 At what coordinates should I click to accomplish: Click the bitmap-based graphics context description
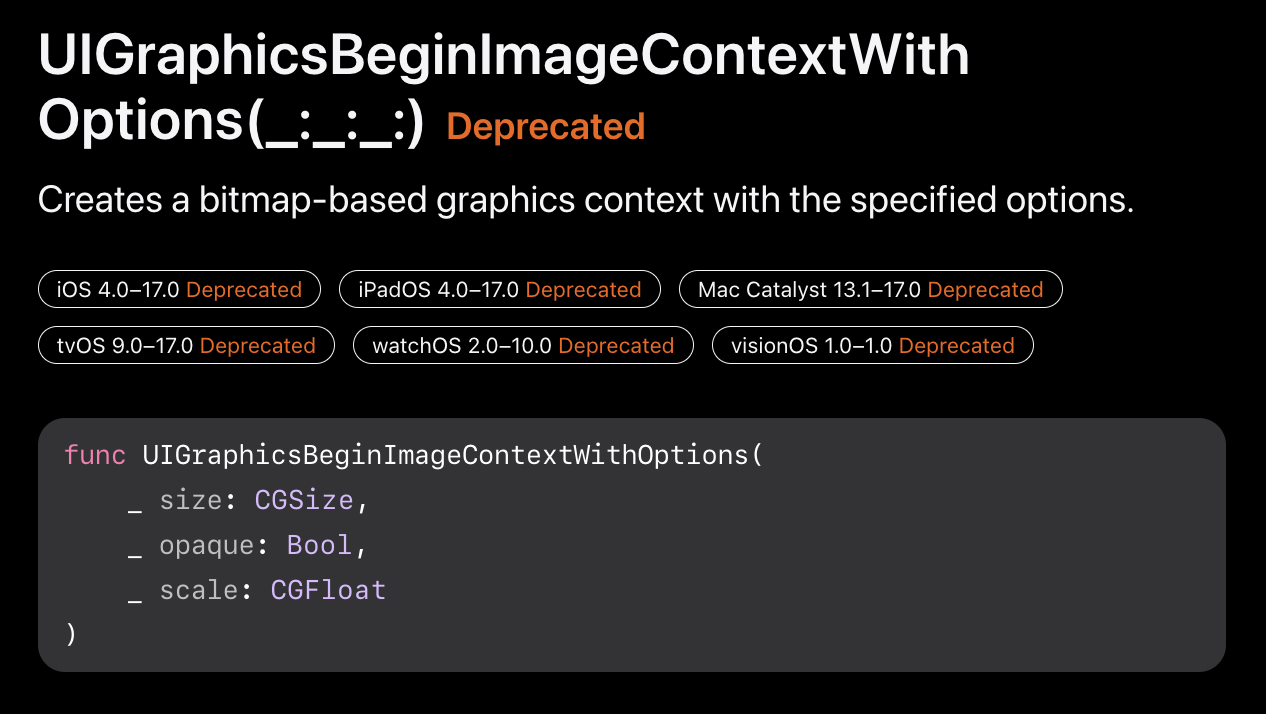[x=586, y=200]
